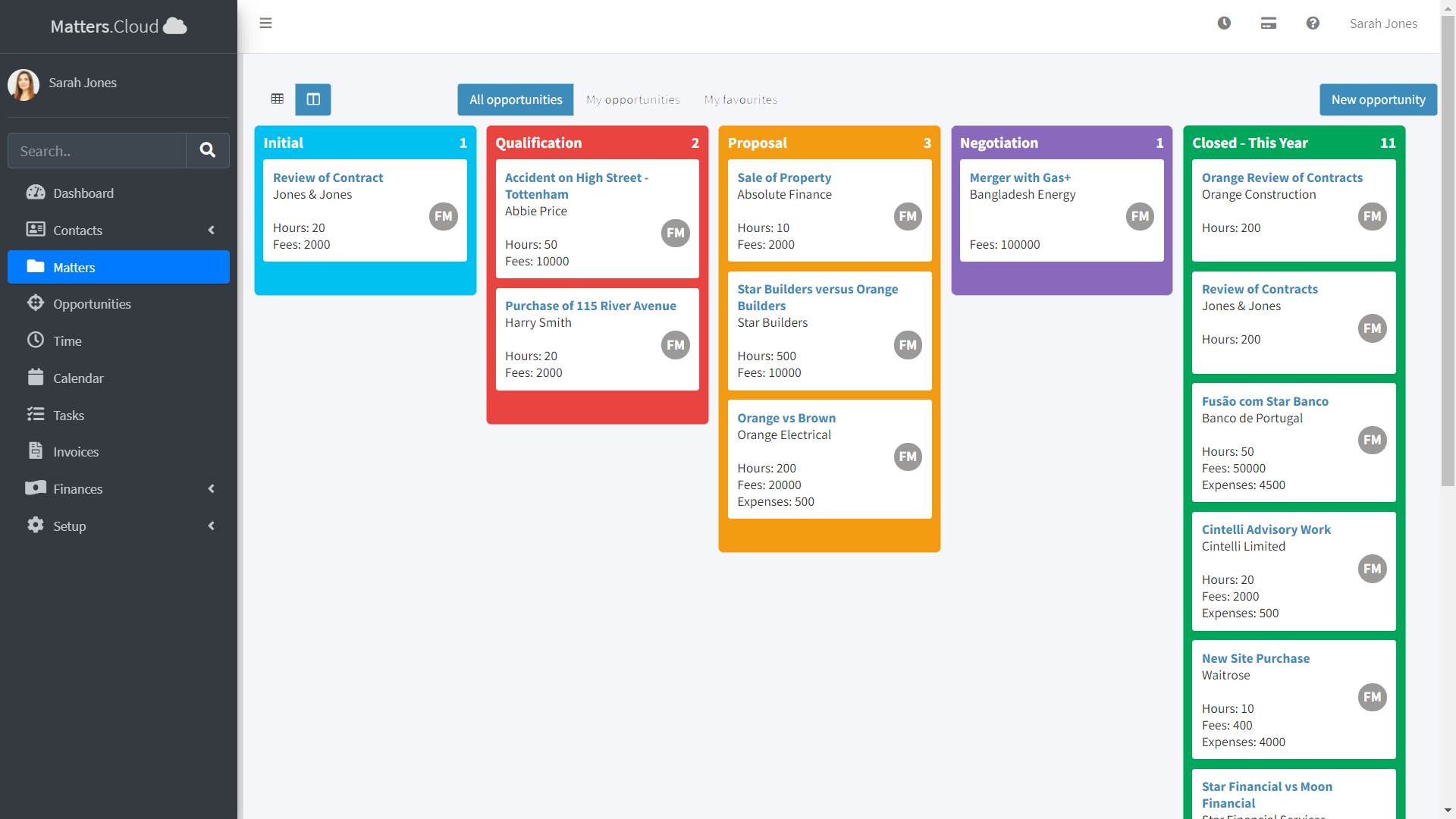
Task: Click the clock icon in the top bar
Action: click(x=1223, y=23)
